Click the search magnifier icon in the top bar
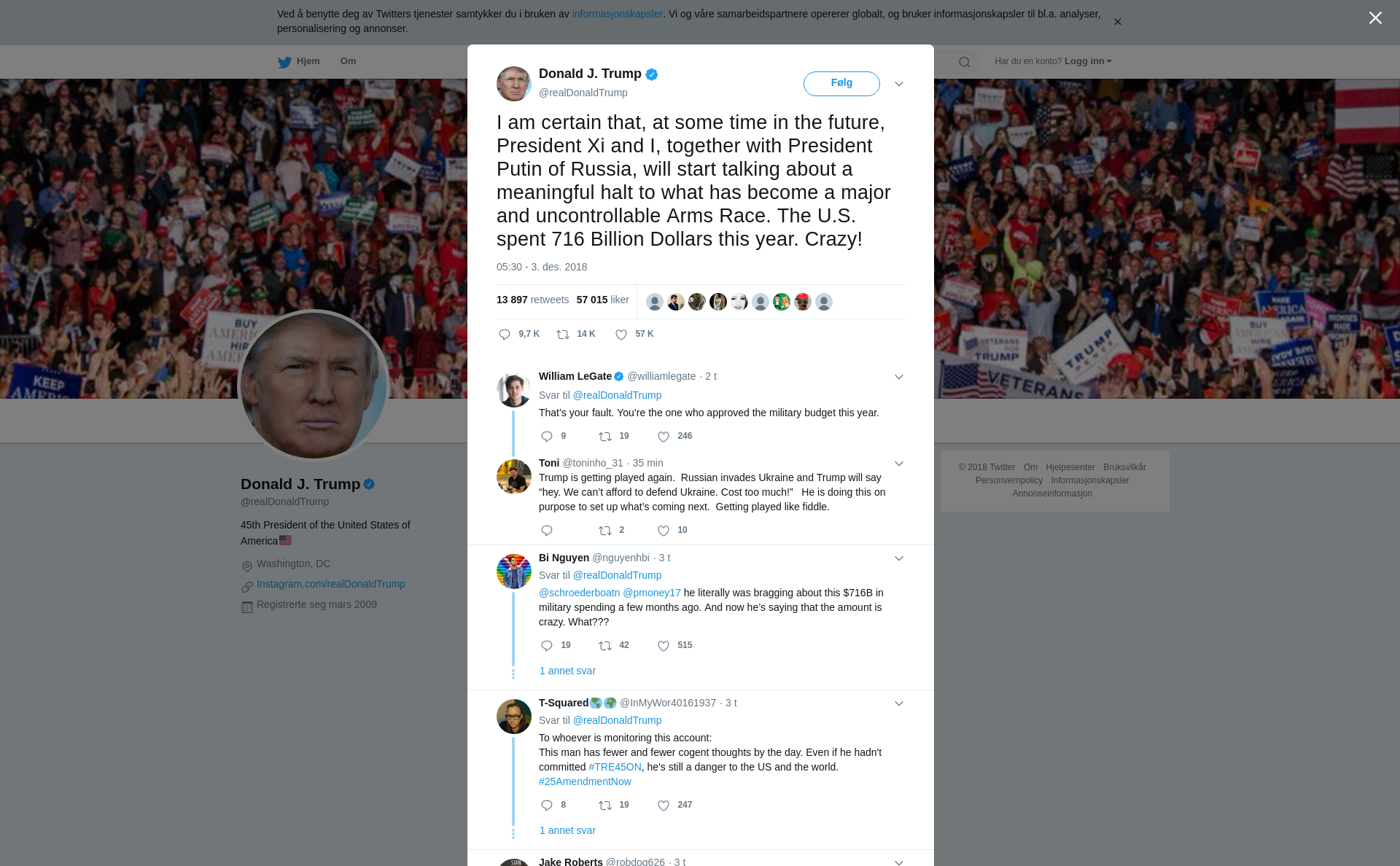The image size is (1400, 866). [x=965, y=62]
